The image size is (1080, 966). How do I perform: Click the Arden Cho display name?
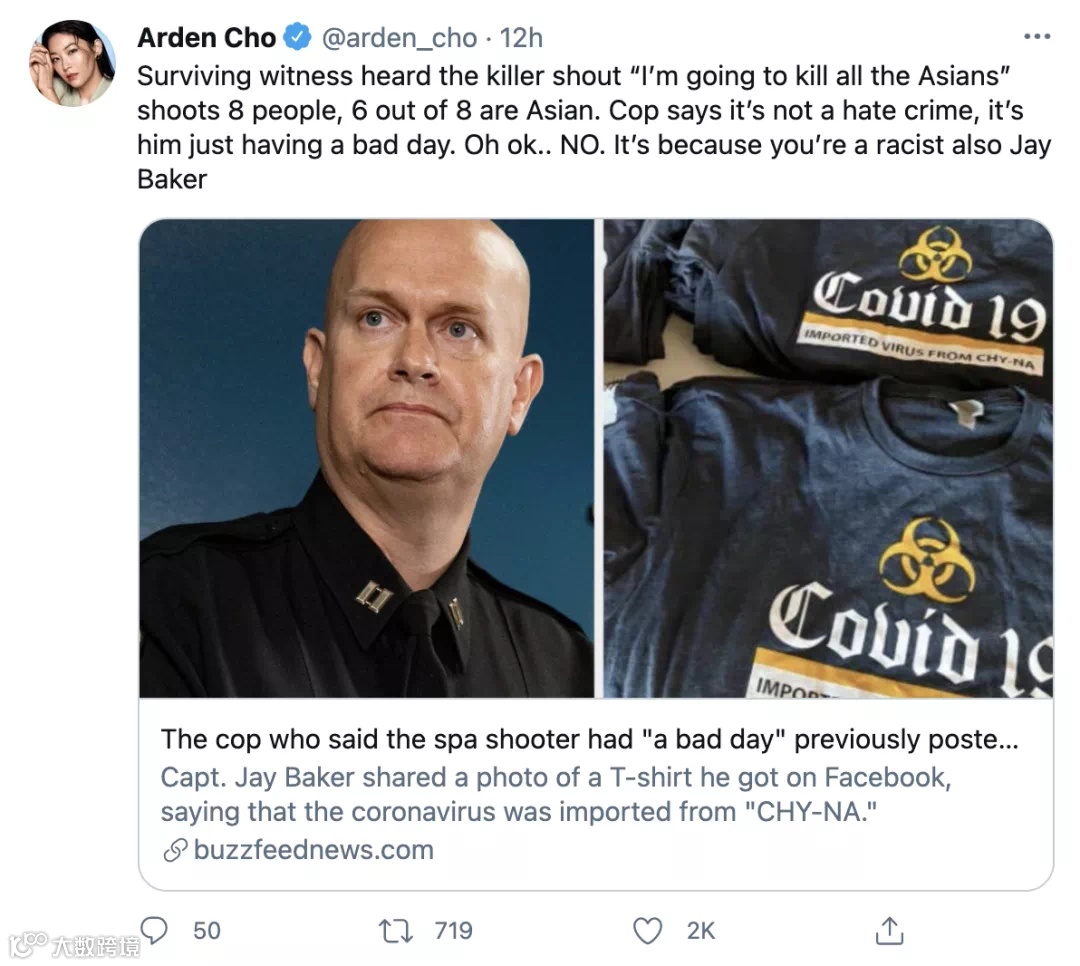(207, 37)
